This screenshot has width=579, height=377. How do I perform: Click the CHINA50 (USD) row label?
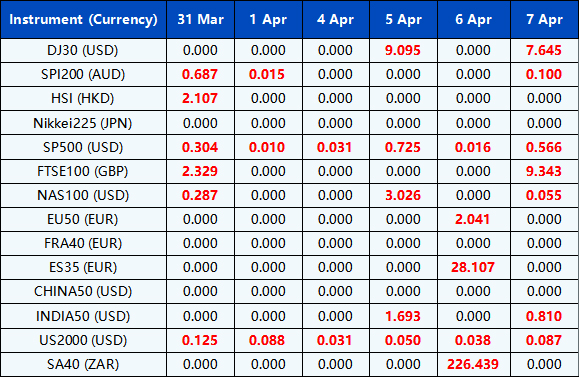click(x=83, y=291)
